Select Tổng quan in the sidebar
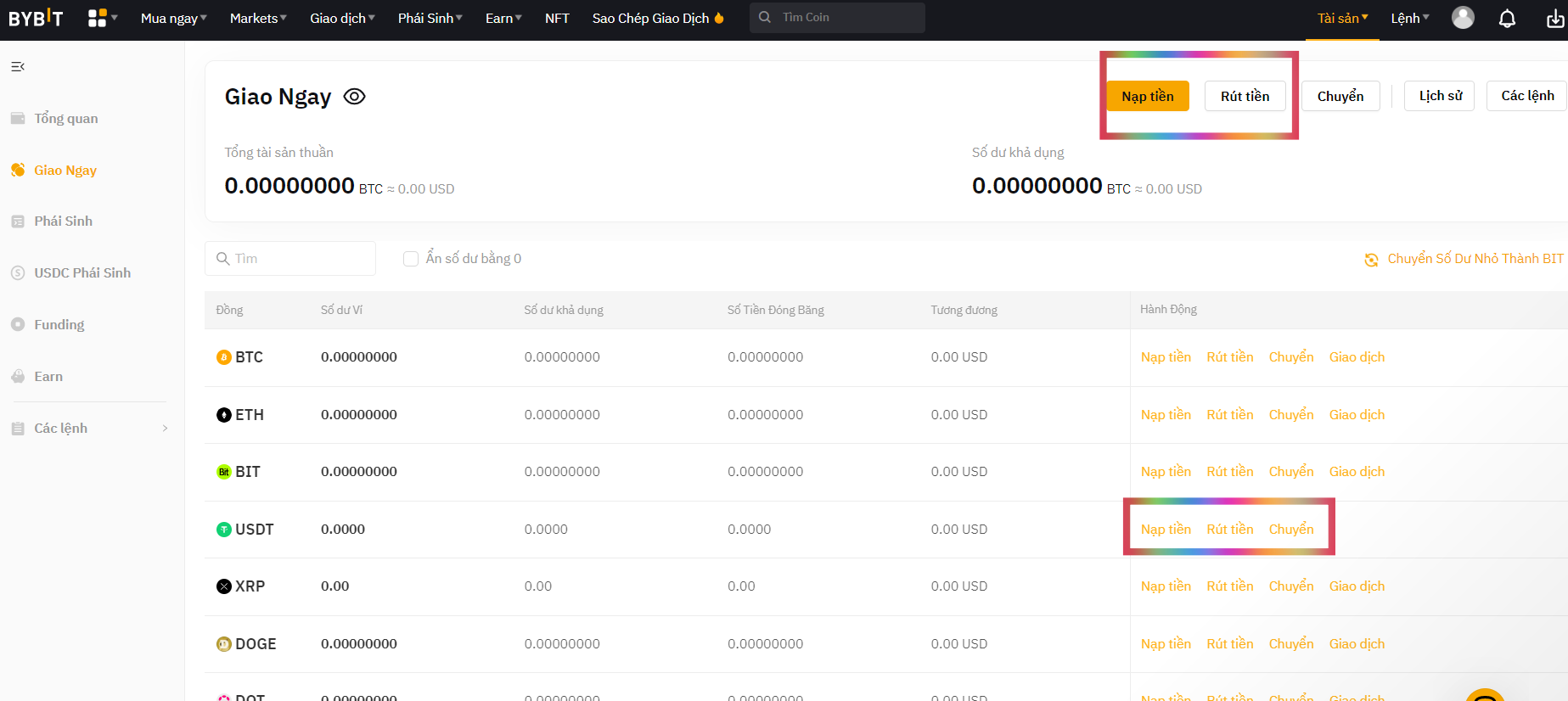This screenshot has height=701, width=1568. 66,118
